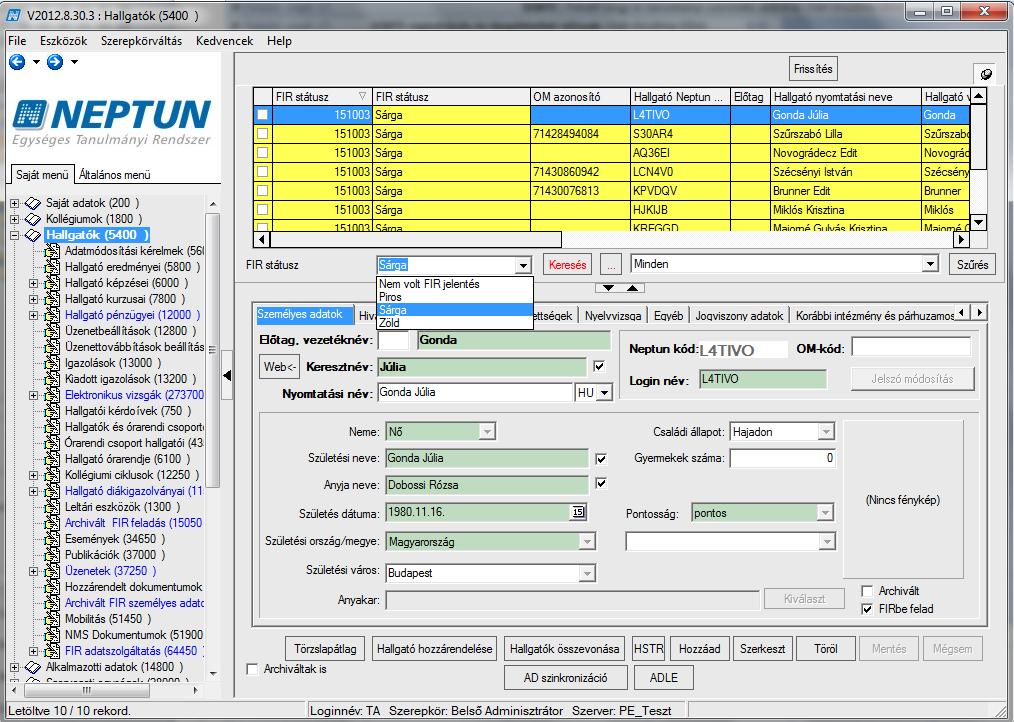Open the forward arrow history dropdown
1014x722 pixels.
pos(74,62)
